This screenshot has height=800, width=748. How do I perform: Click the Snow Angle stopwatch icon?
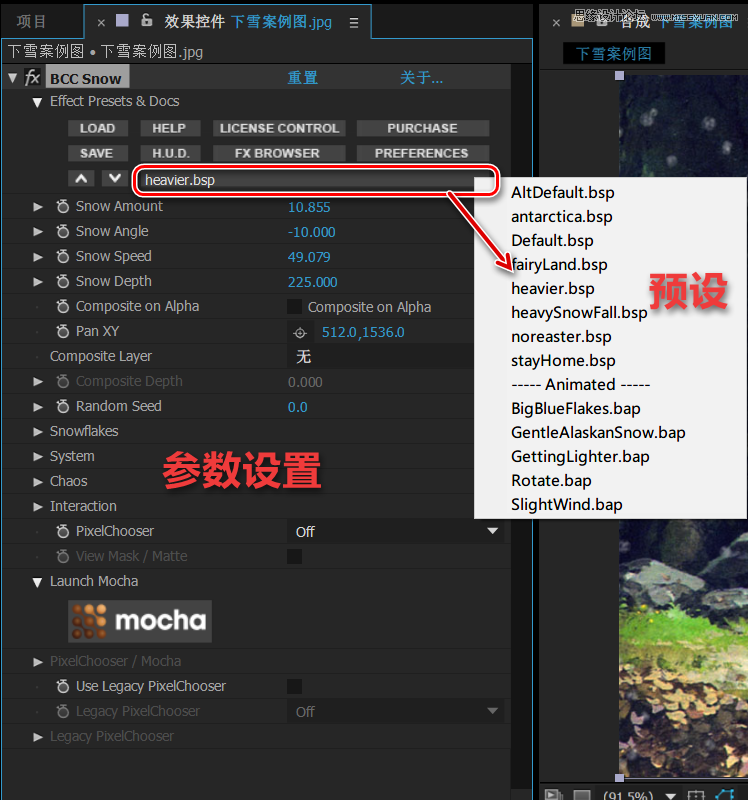(x=62, y=232)
